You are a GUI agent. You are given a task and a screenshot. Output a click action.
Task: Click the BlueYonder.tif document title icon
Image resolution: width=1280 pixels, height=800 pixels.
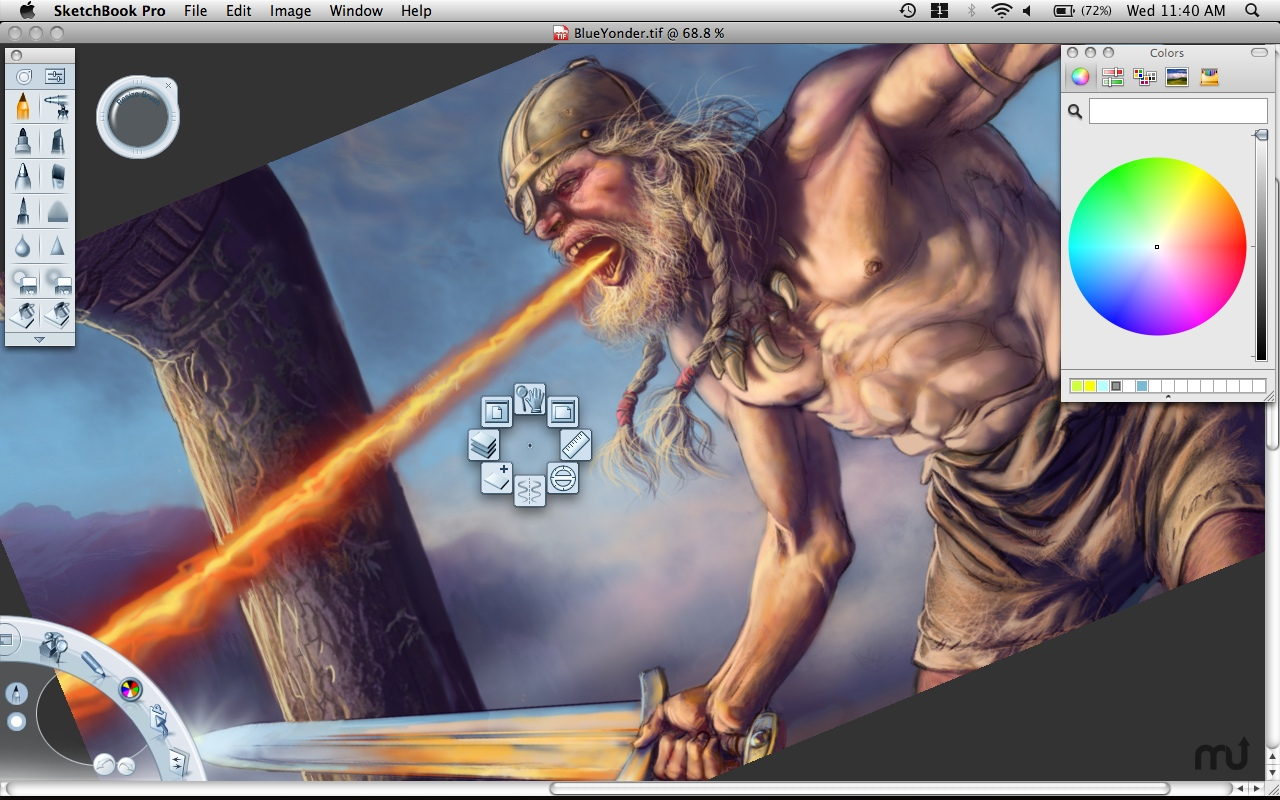point(561,33)
